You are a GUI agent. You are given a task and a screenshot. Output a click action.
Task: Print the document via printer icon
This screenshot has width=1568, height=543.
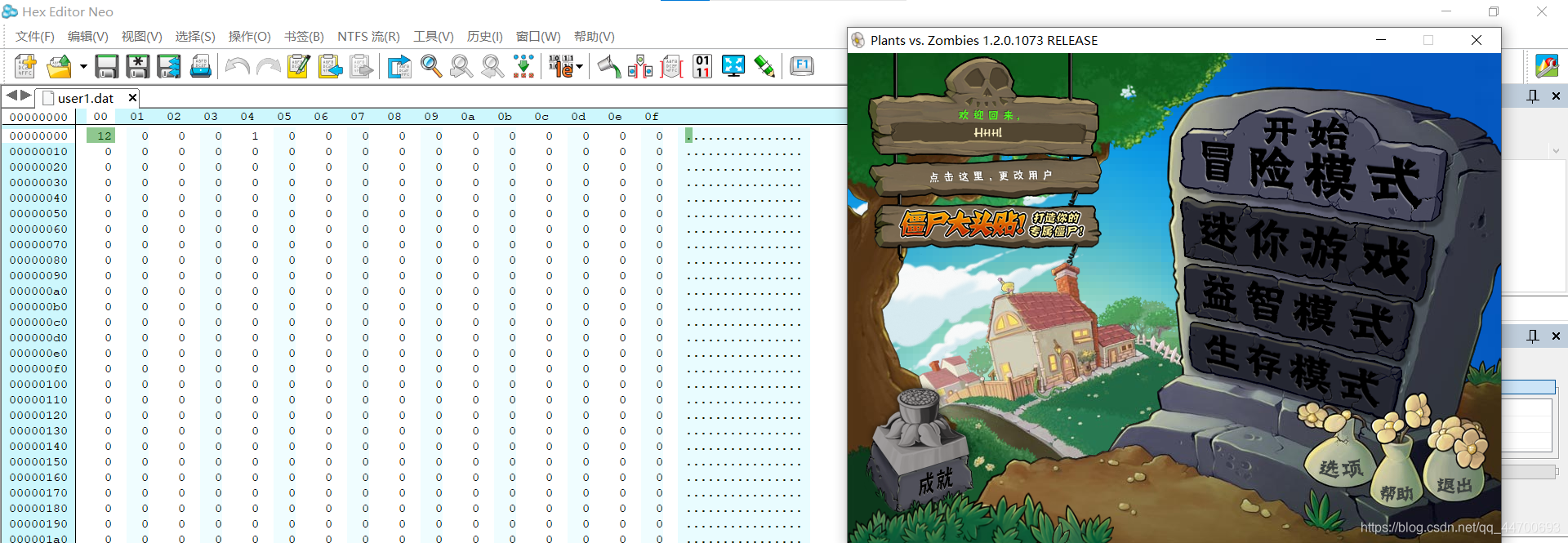coord(201,66)
